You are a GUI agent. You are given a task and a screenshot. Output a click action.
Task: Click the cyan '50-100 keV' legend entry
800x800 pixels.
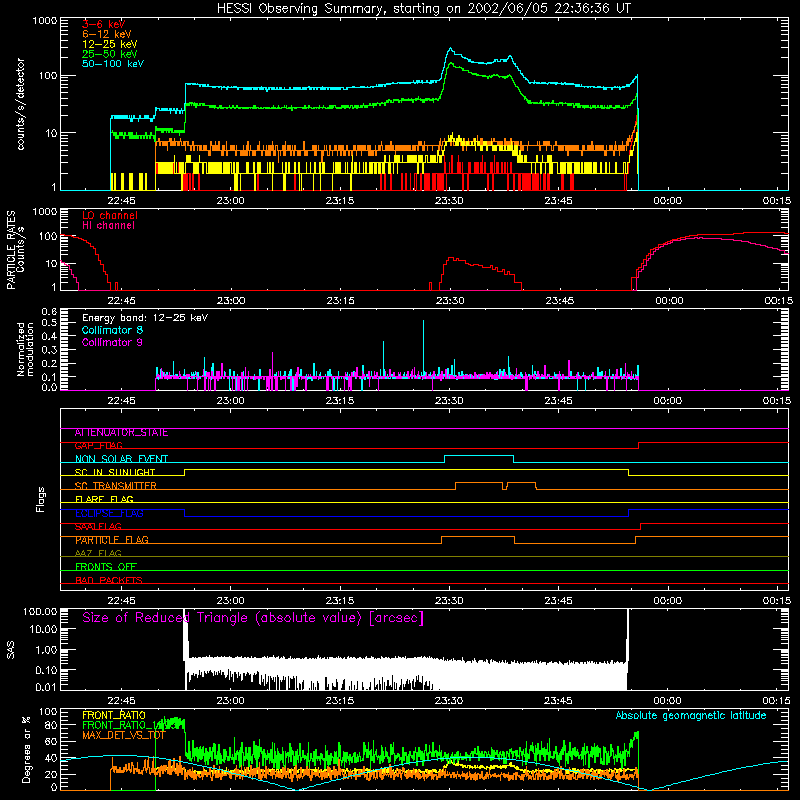(113, 64)
